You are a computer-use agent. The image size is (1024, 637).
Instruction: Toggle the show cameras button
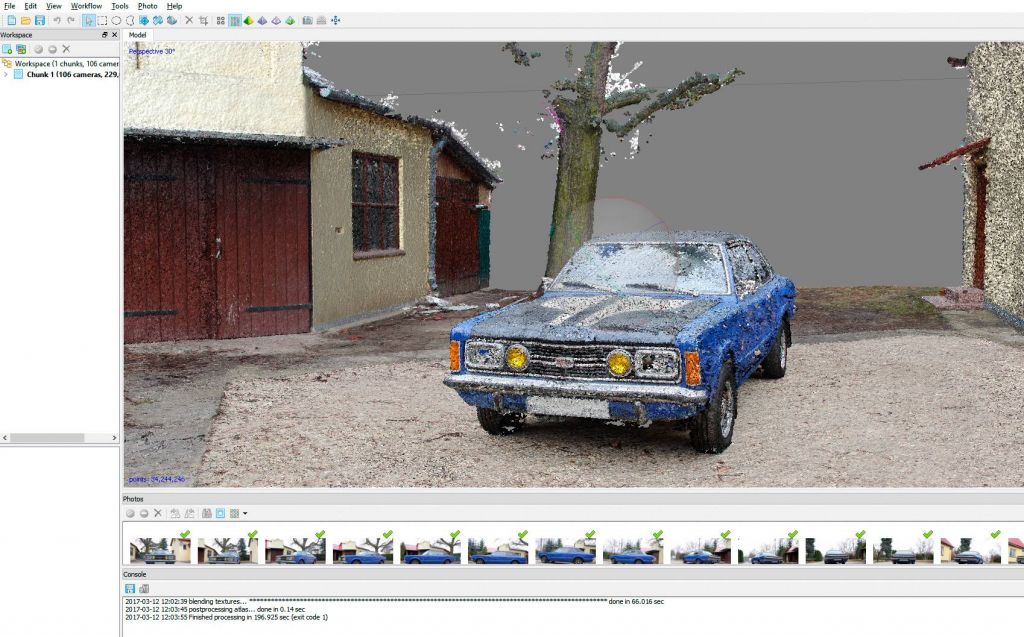pyautogui.click(x=307, y=20)
